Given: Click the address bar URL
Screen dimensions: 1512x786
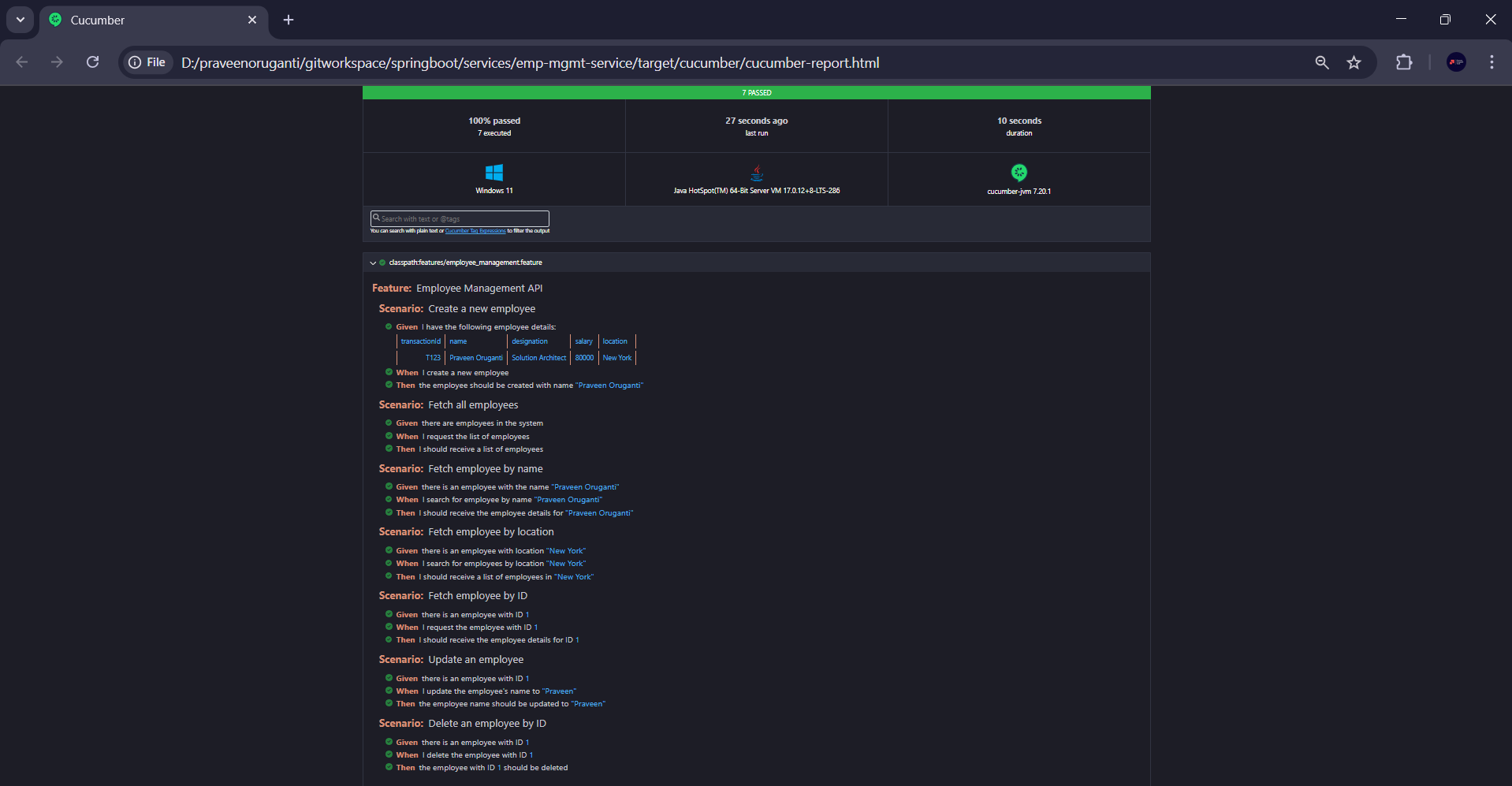Looking at the screenshot, I should click(530, 63).
